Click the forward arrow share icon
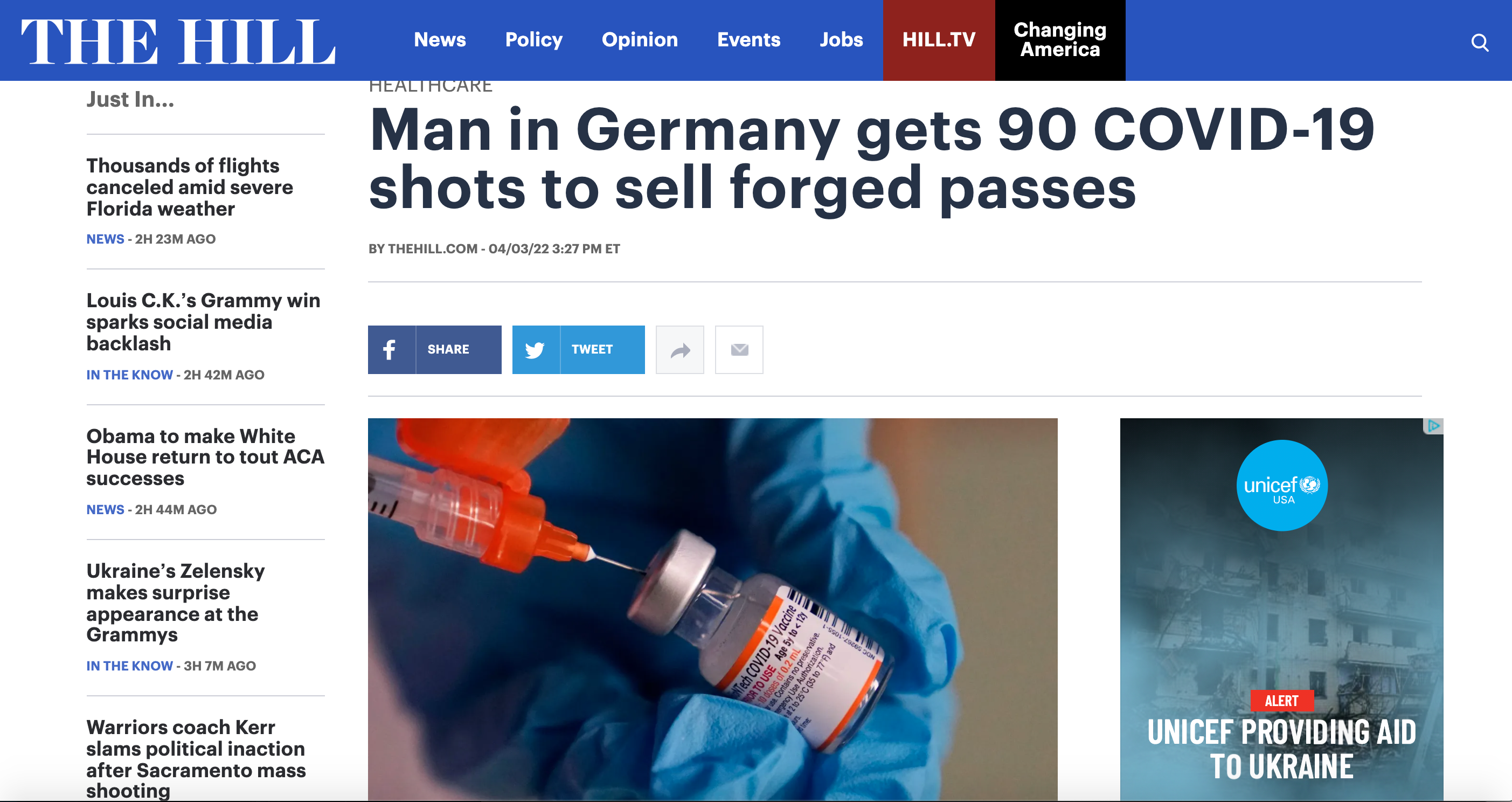1512x802 pixels. click(679, 350)
